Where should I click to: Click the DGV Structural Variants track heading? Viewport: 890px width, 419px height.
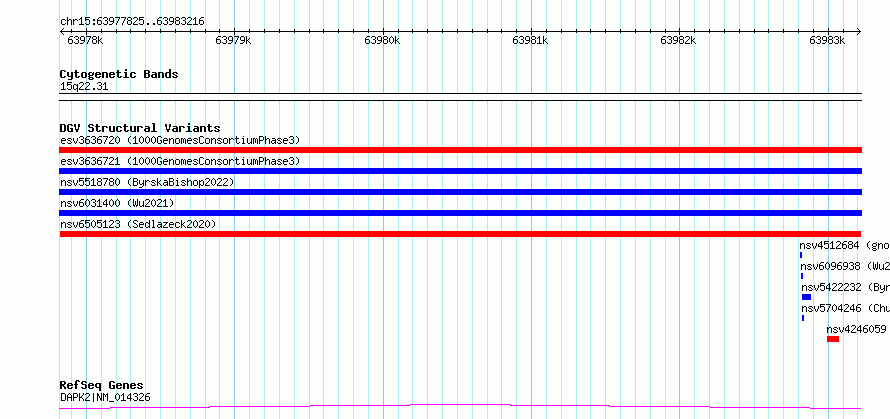click(140, 128)
